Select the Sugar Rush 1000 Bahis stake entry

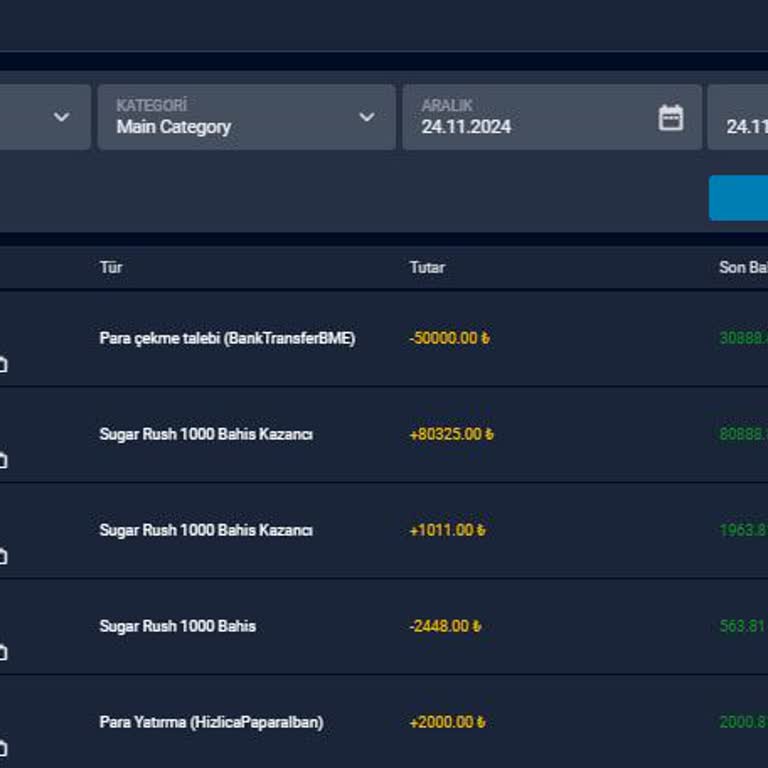(x=177, y=626)
